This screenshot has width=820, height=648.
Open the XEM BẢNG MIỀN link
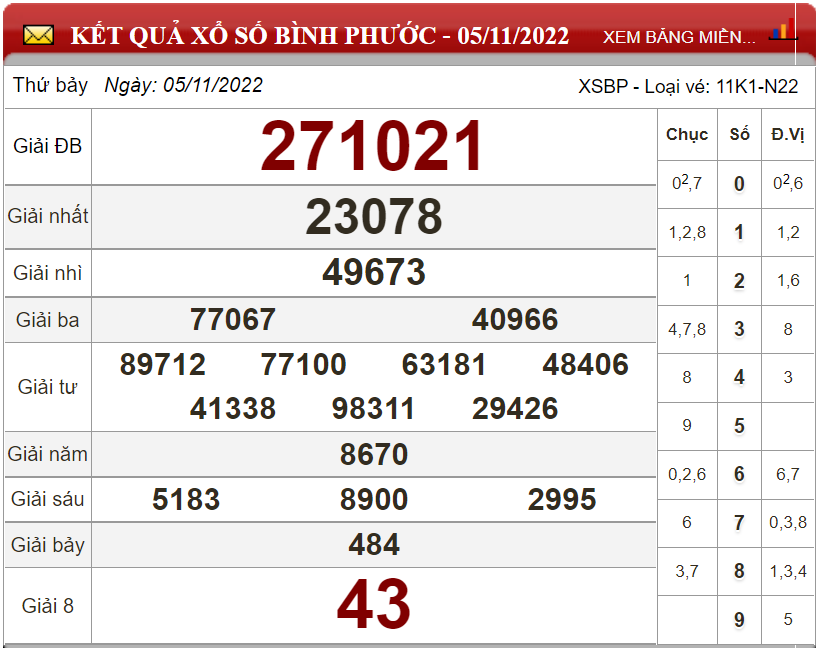coord(679,37)
